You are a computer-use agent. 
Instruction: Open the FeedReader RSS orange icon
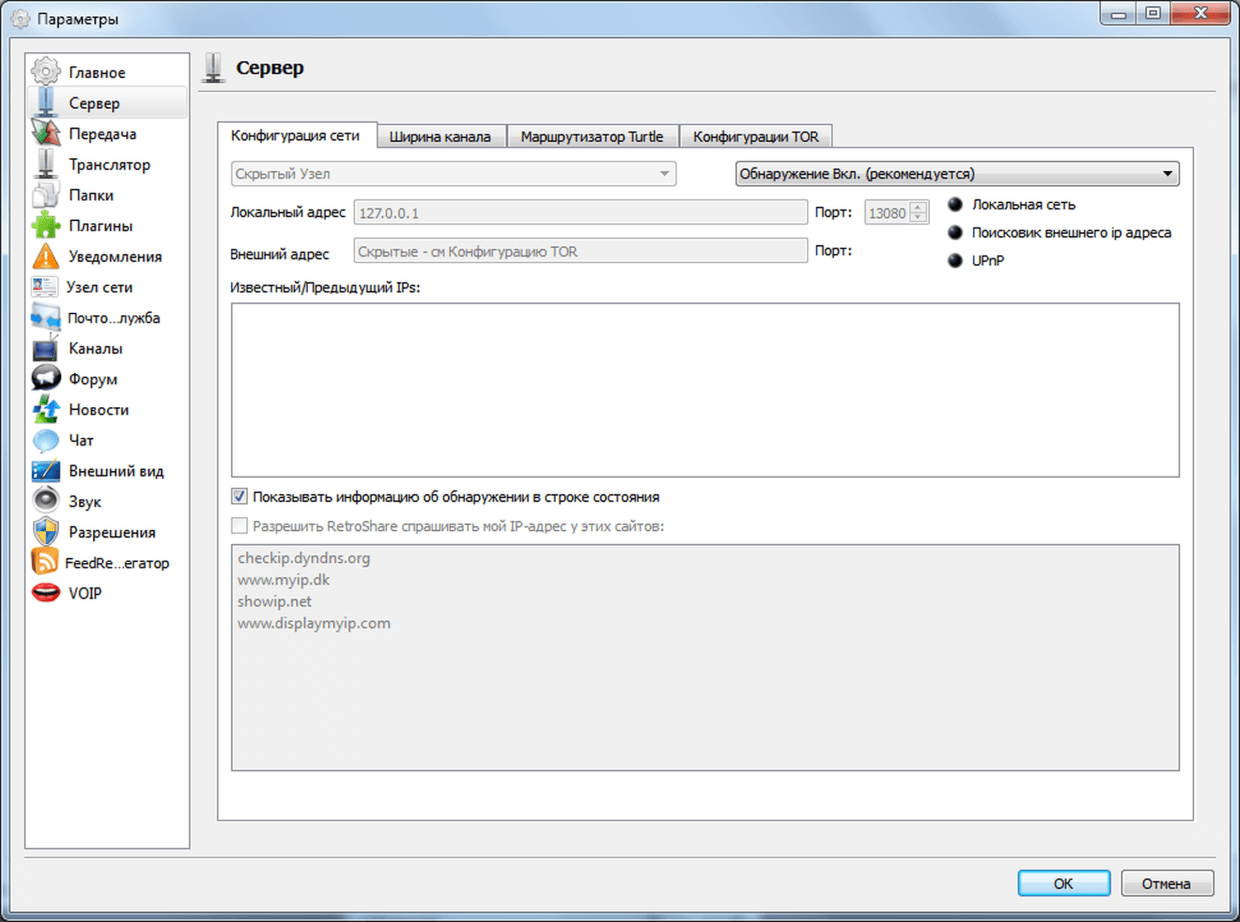pos(46,563)
